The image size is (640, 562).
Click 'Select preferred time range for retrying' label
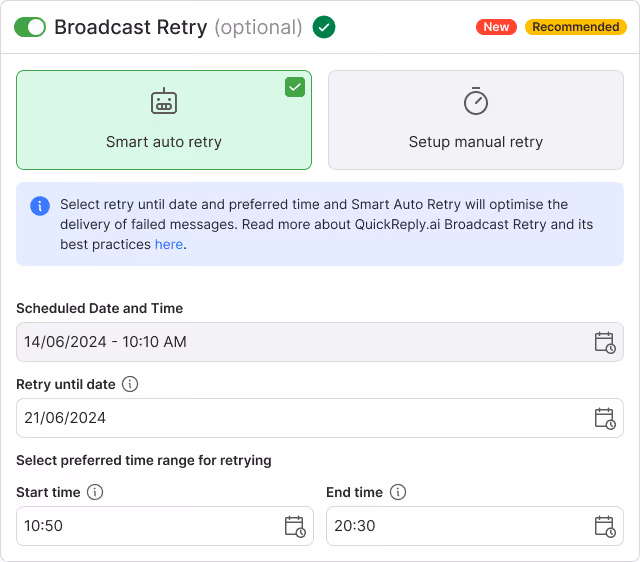[x=144, y=460]
